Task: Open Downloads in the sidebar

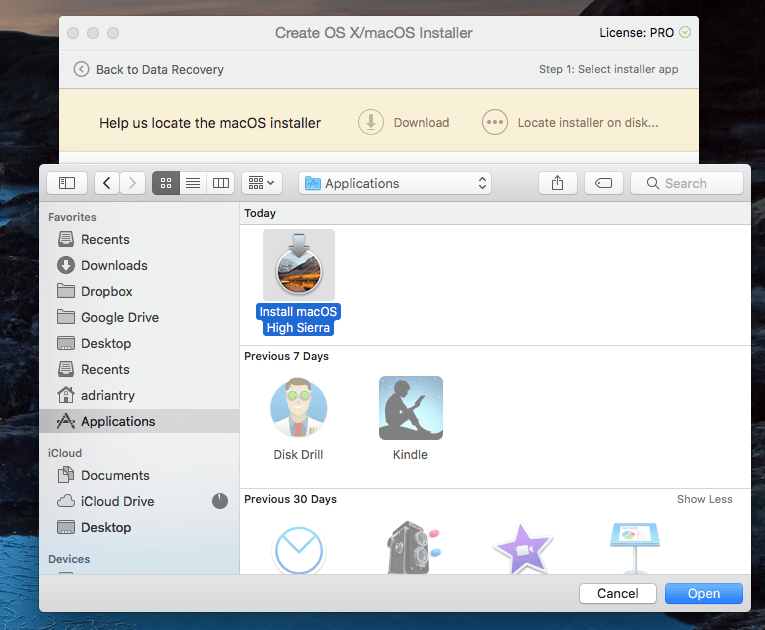Action: pyautogui.click(x=139, y=265)
